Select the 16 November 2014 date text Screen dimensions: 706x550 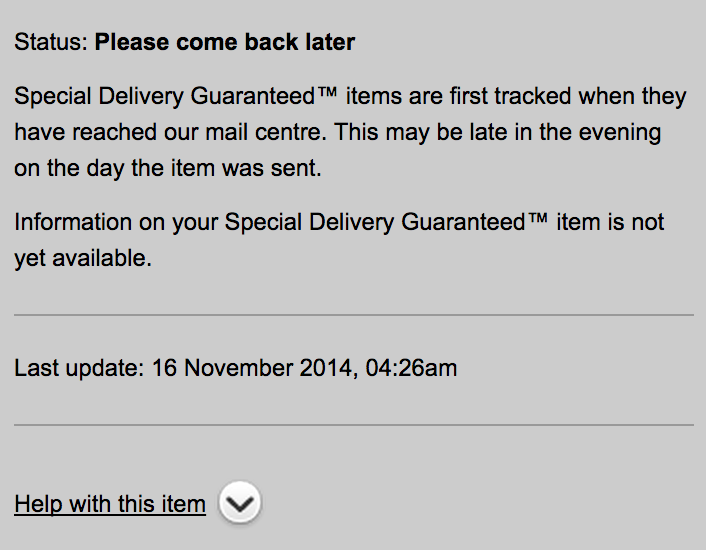[x=252, y=368]
